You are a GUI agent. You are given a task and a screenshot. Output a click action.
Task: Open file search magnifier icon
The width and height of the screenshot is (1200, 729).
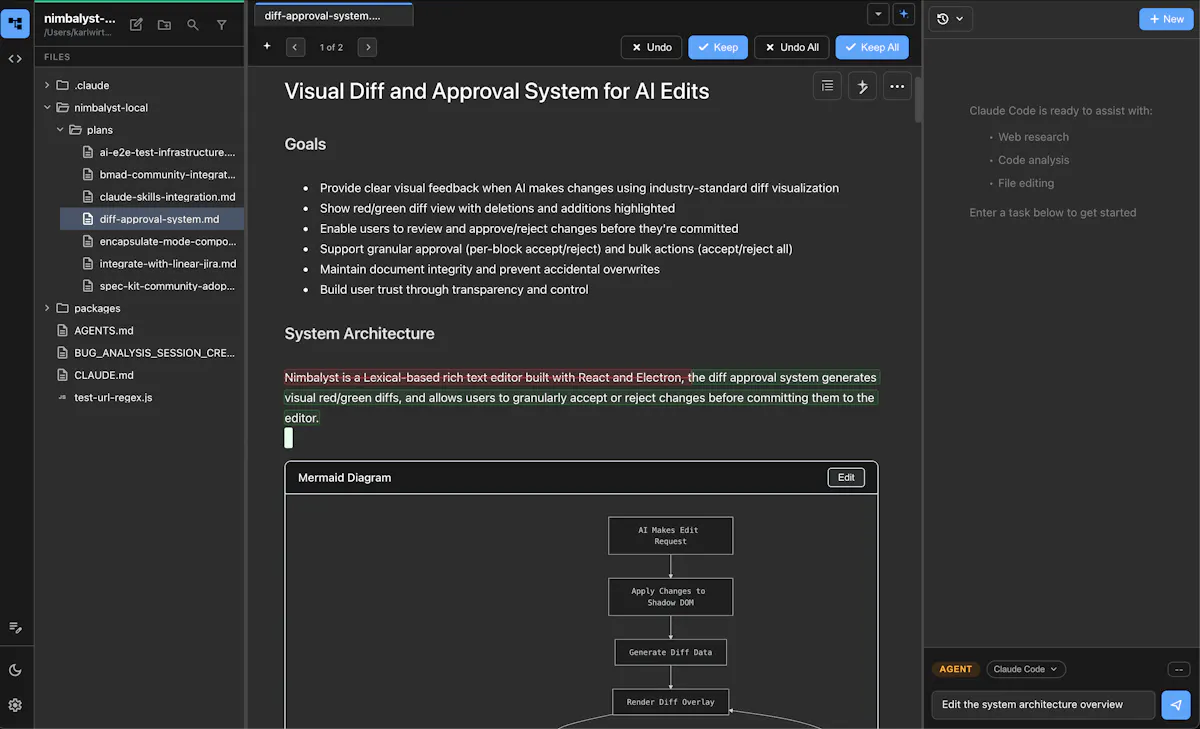[193, 24]
